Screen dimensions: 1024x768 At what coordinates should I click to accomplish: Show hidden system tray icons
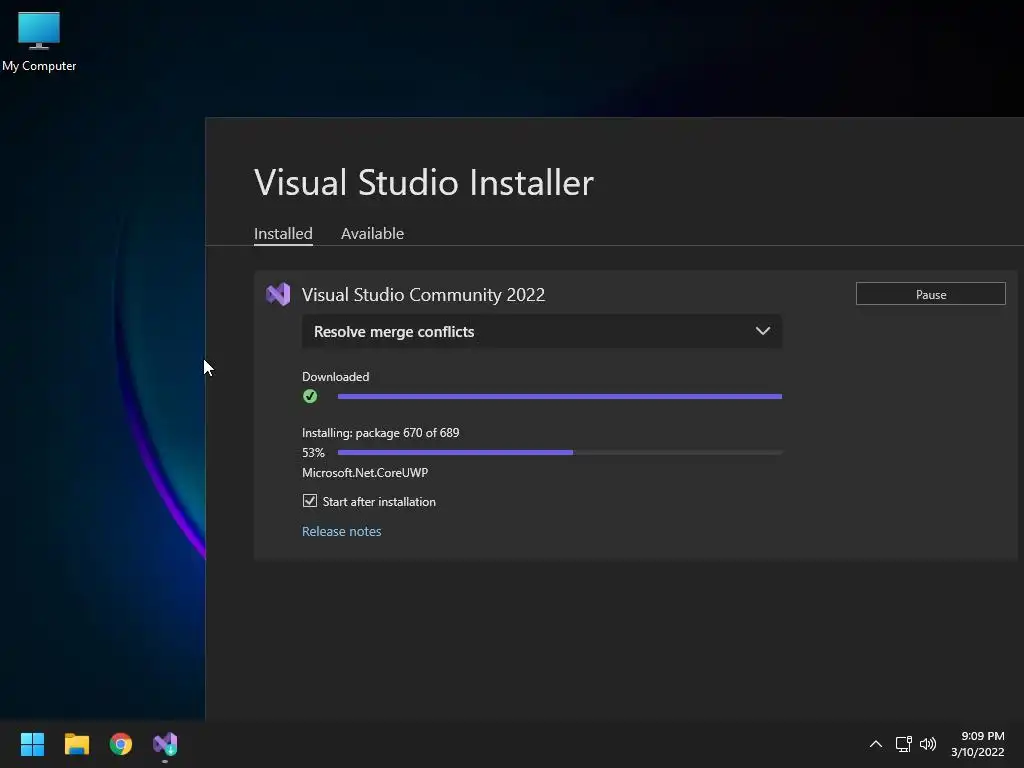click(x=876, y=744)
